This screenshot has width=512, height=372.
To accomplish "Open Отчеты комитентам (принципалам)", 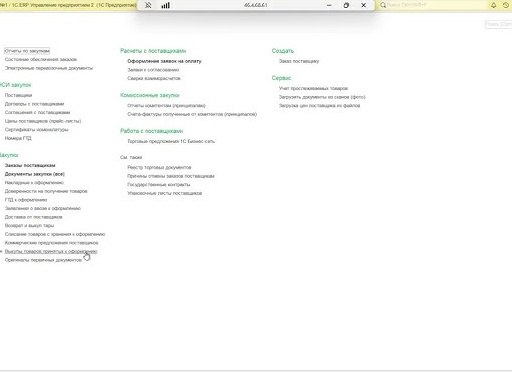I will click(x=166, y=106).
